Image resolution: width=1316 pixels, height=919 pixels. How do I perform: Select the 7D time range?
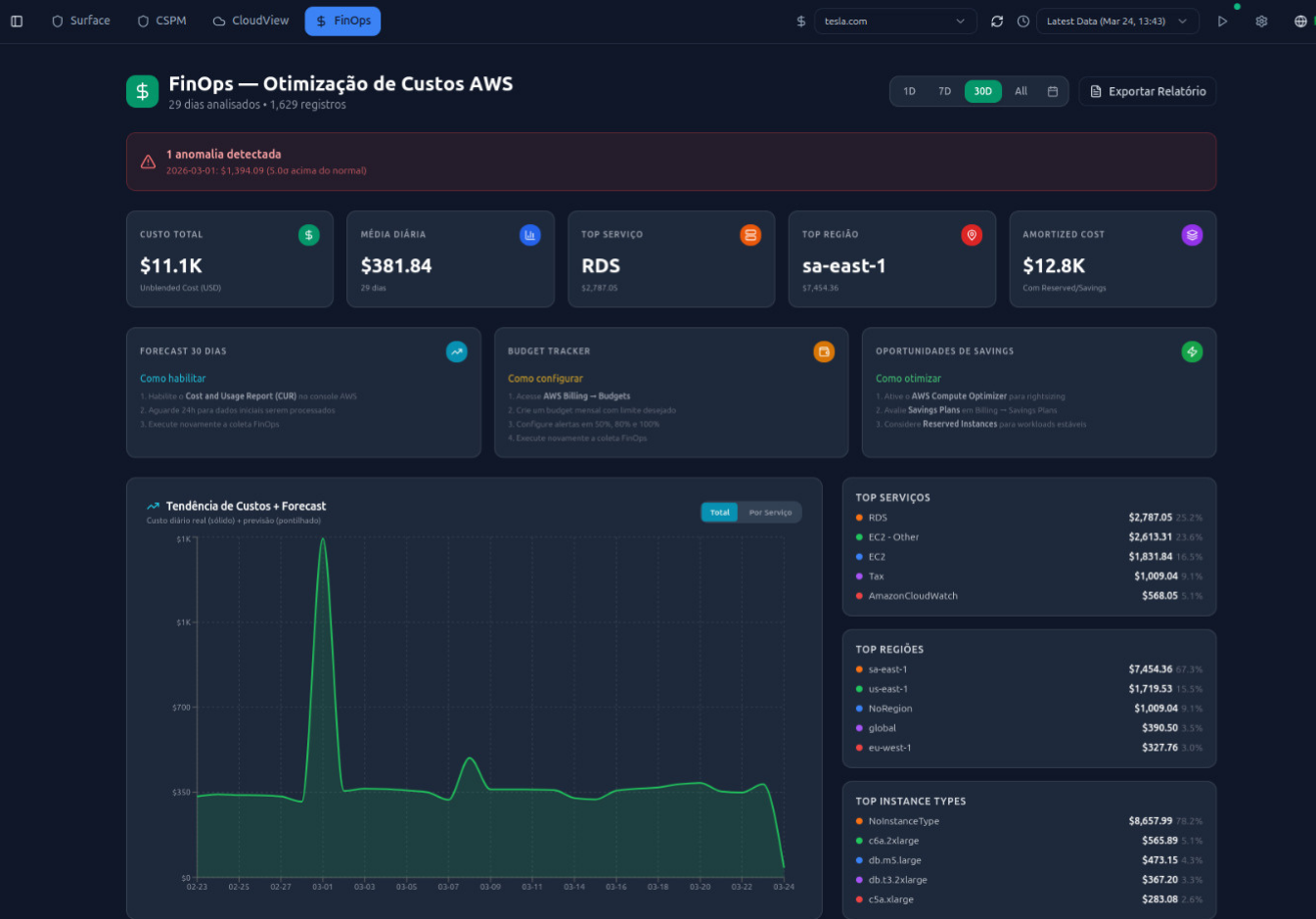click(945, 91)
